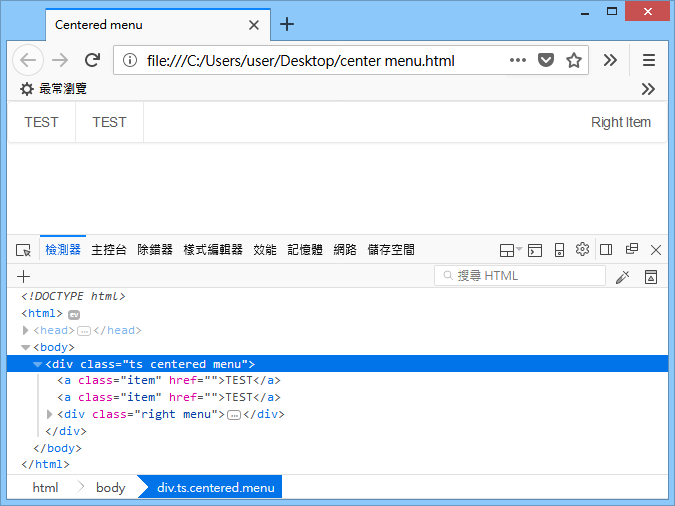
Task: Toggle responsive design mode icon
Action: point(559,250)
